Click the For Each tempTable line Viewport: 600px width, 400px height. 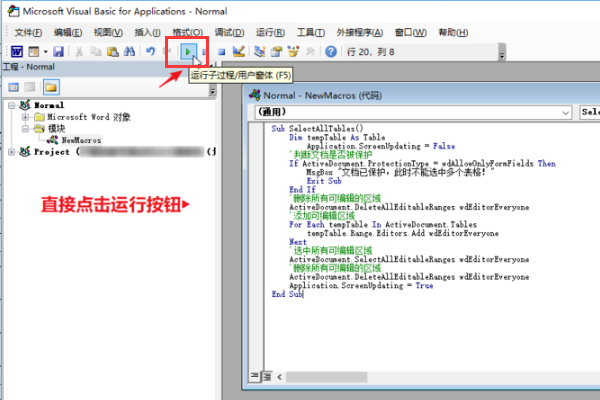(x=383, y=224)
